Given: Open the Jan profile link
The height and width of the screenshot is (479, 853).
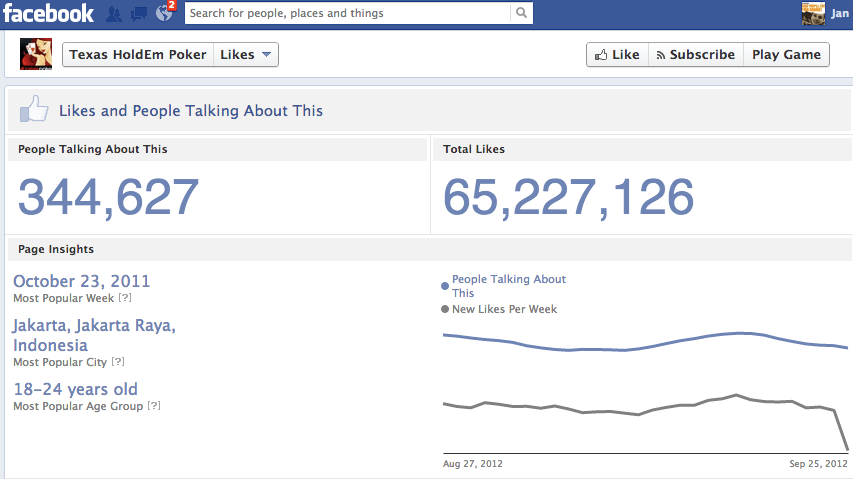Looking at the screenshot, I should coord(840,14).
